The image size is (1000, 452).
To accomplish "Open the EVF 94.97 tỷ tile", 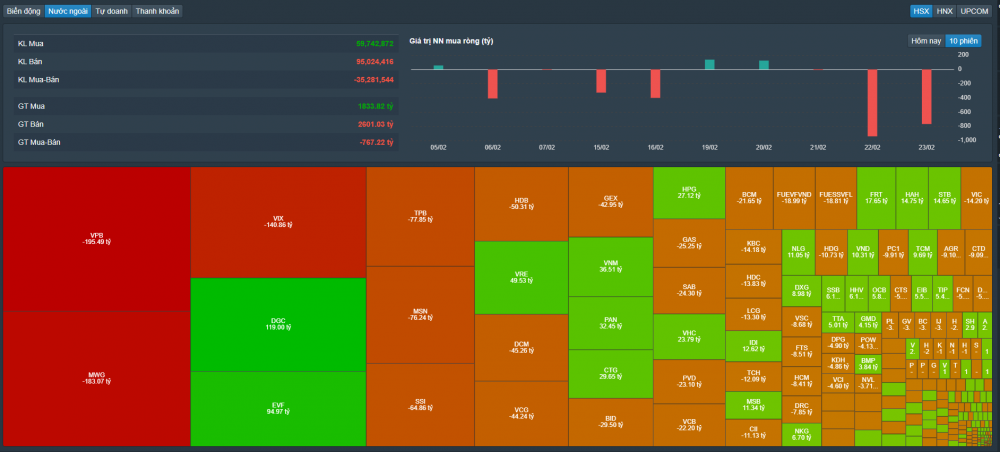I will click(x=278, y=409).
